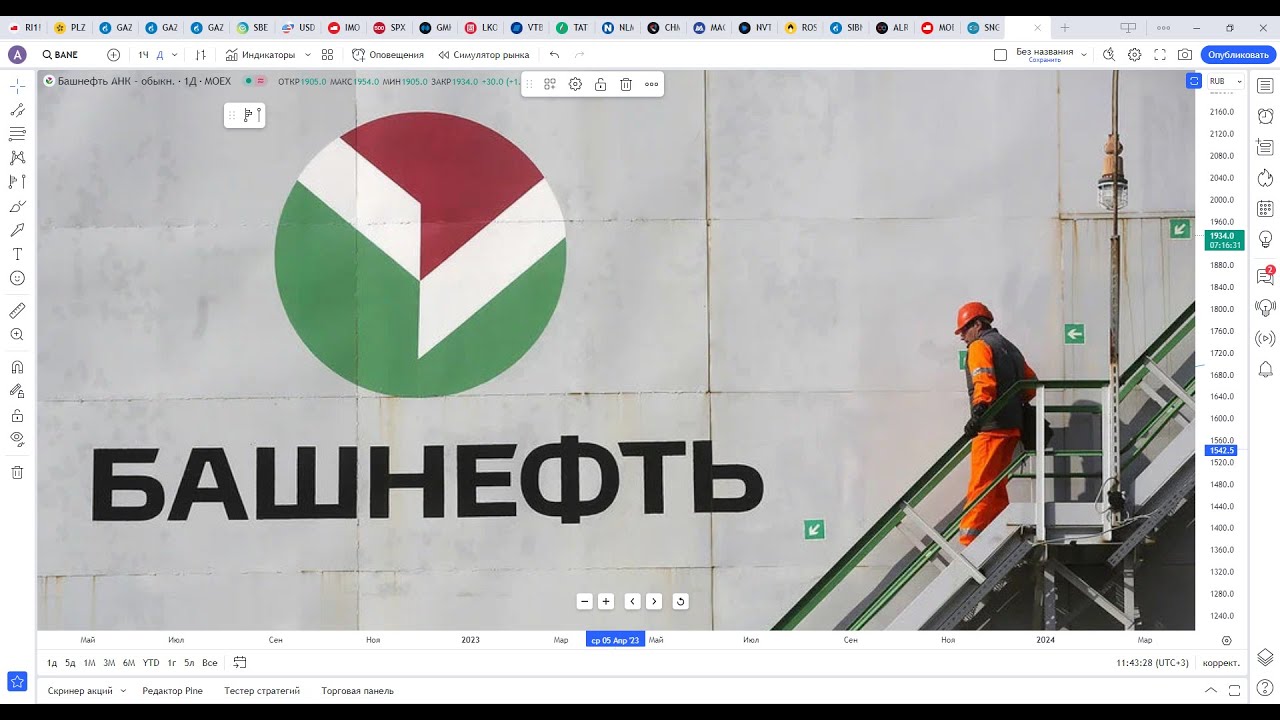The width and height of the screenshot is (1280, 720).
Task: Change the chart bar style
Action: [201, 55]
